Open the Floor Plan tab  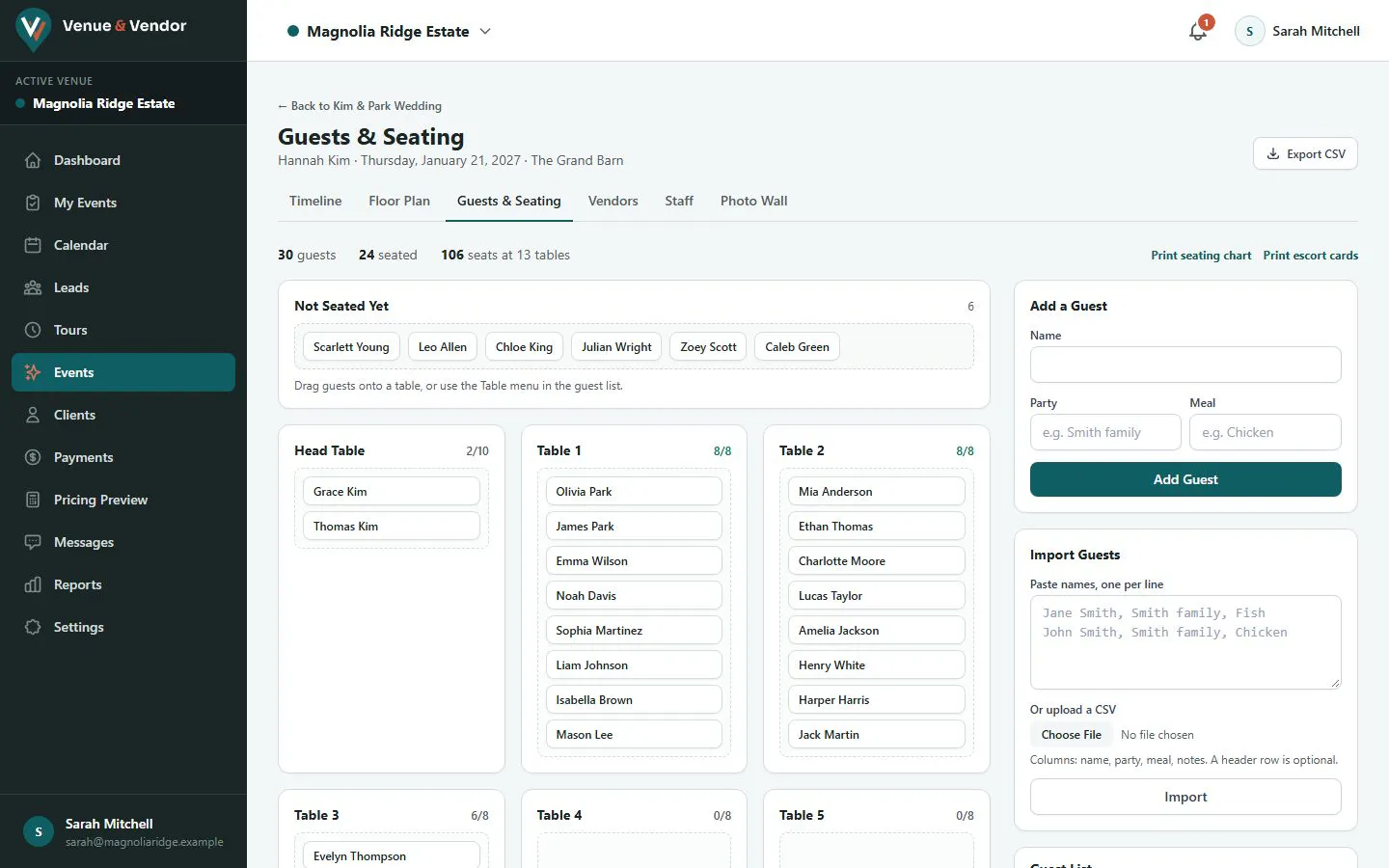pyautogui.click(x=399, y=201)
